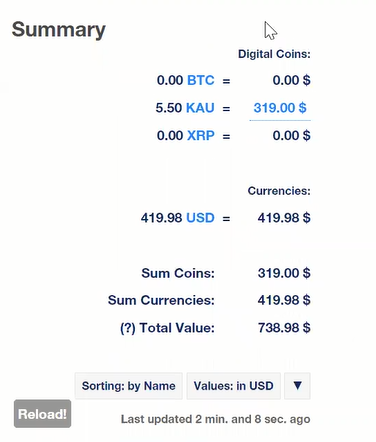Click the Total Value 738.98 $ amount
Image resolution: width=376 pixels, height=442 pixels.
(284, 328)
